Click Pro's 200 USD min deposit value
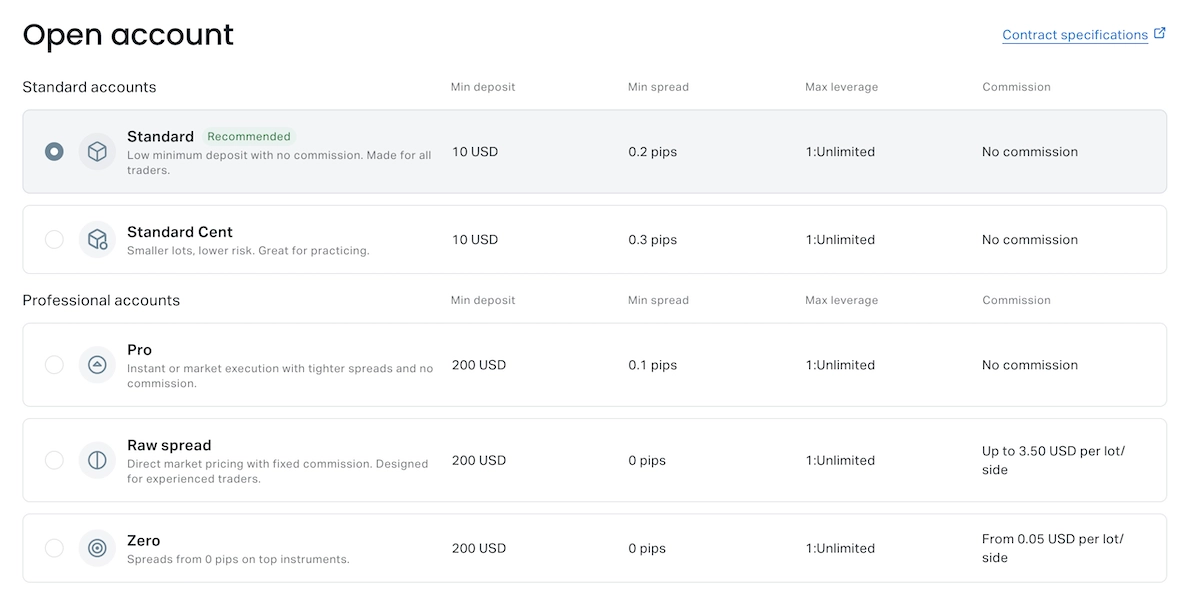 tap(479, 365)
